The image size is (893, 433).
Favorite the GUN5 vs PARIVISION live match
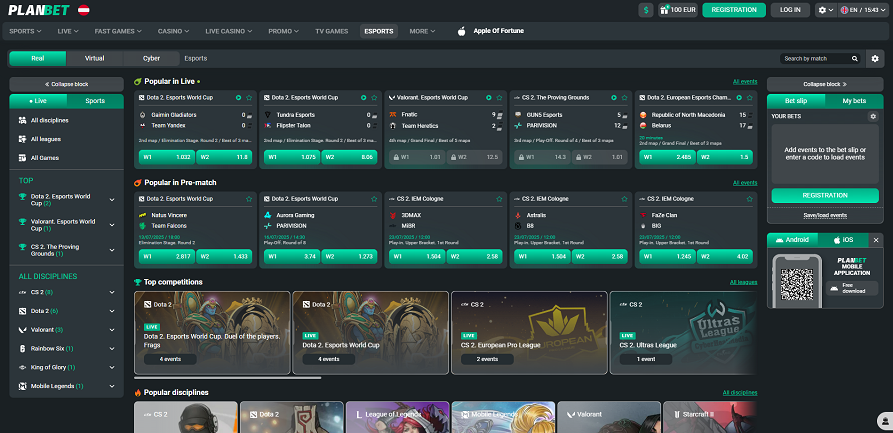(625, 98)
